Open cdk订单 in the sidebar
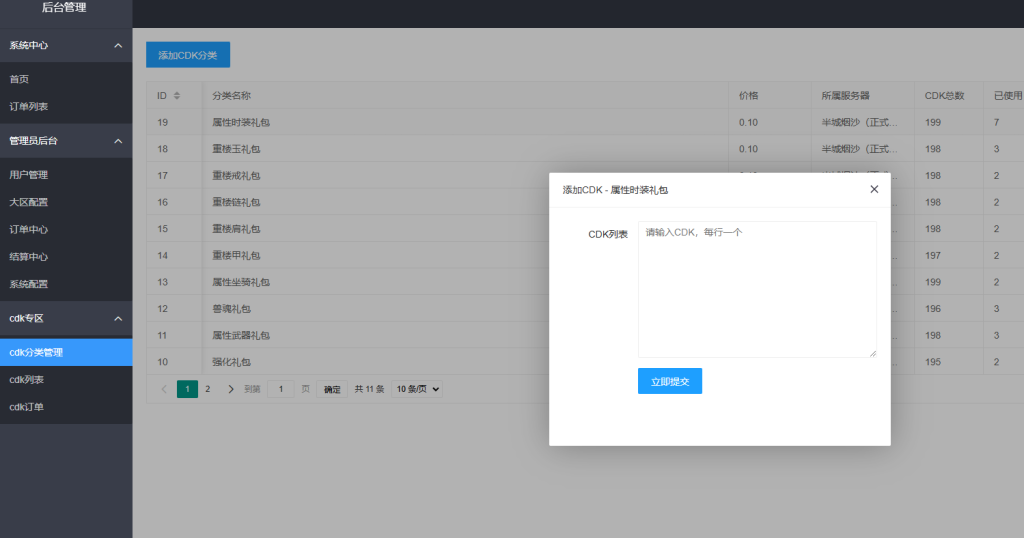This screenshot has height=538, width=1024. point(26,407)
